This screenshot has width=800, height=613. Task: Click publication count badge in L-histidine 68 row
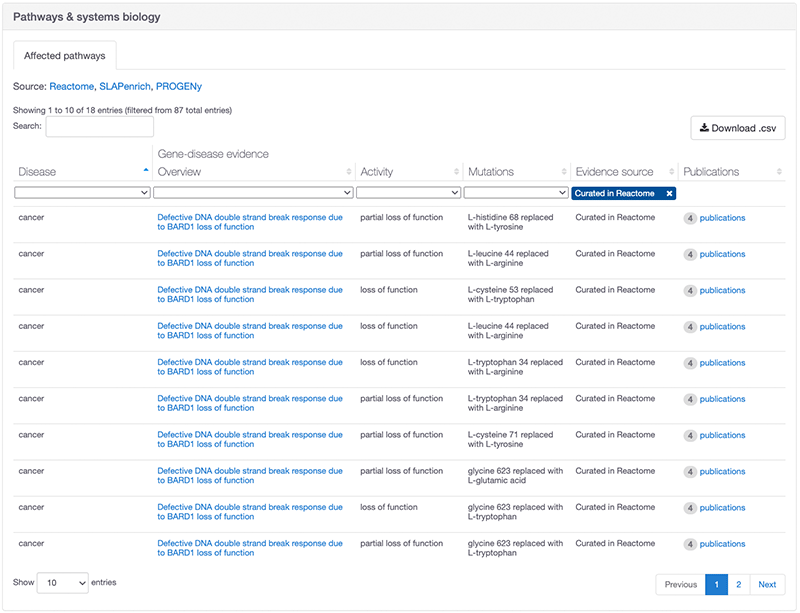coord(690,218)
